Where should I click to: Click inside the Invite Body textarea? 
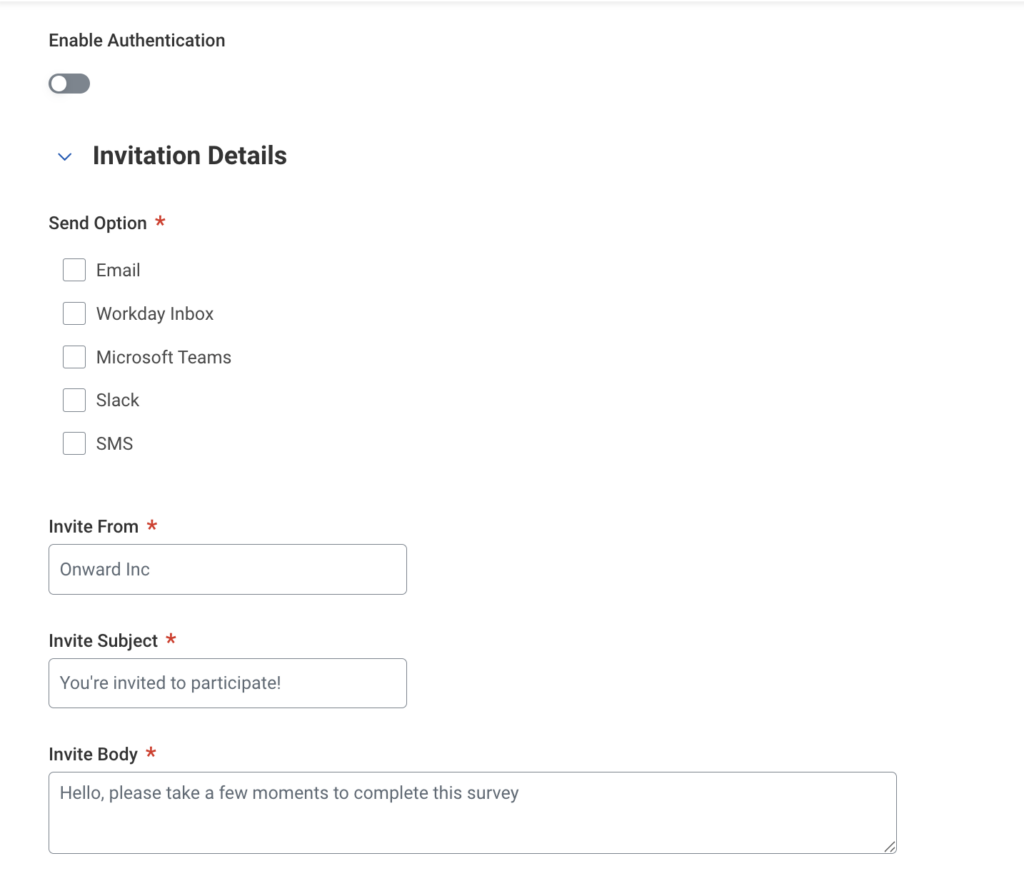click(x=472, y=812)
